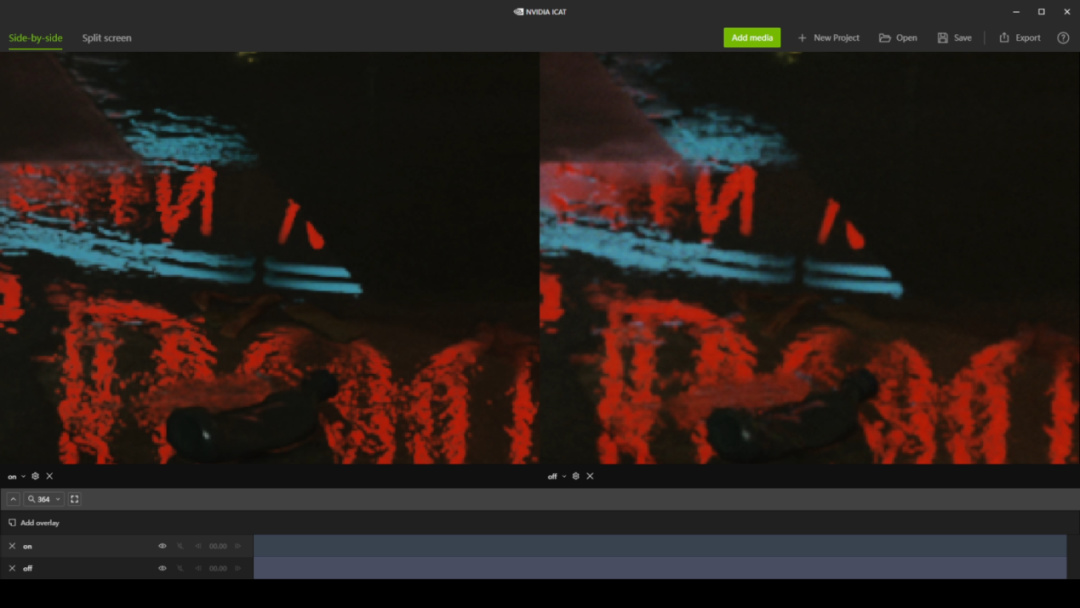The height and width of the screenshot is (608, 1080).
Task: Click the trim icon on the 'on' track
Action: click(180, 546)
